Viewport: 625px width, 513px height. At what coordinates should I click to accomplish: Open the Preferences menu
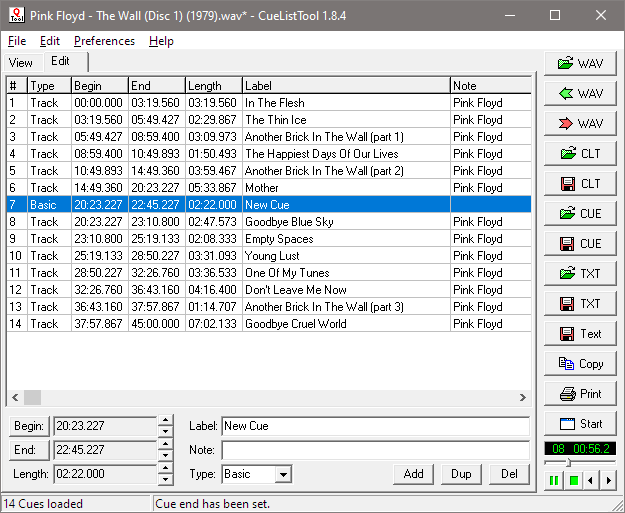click(x=104, y=41)
